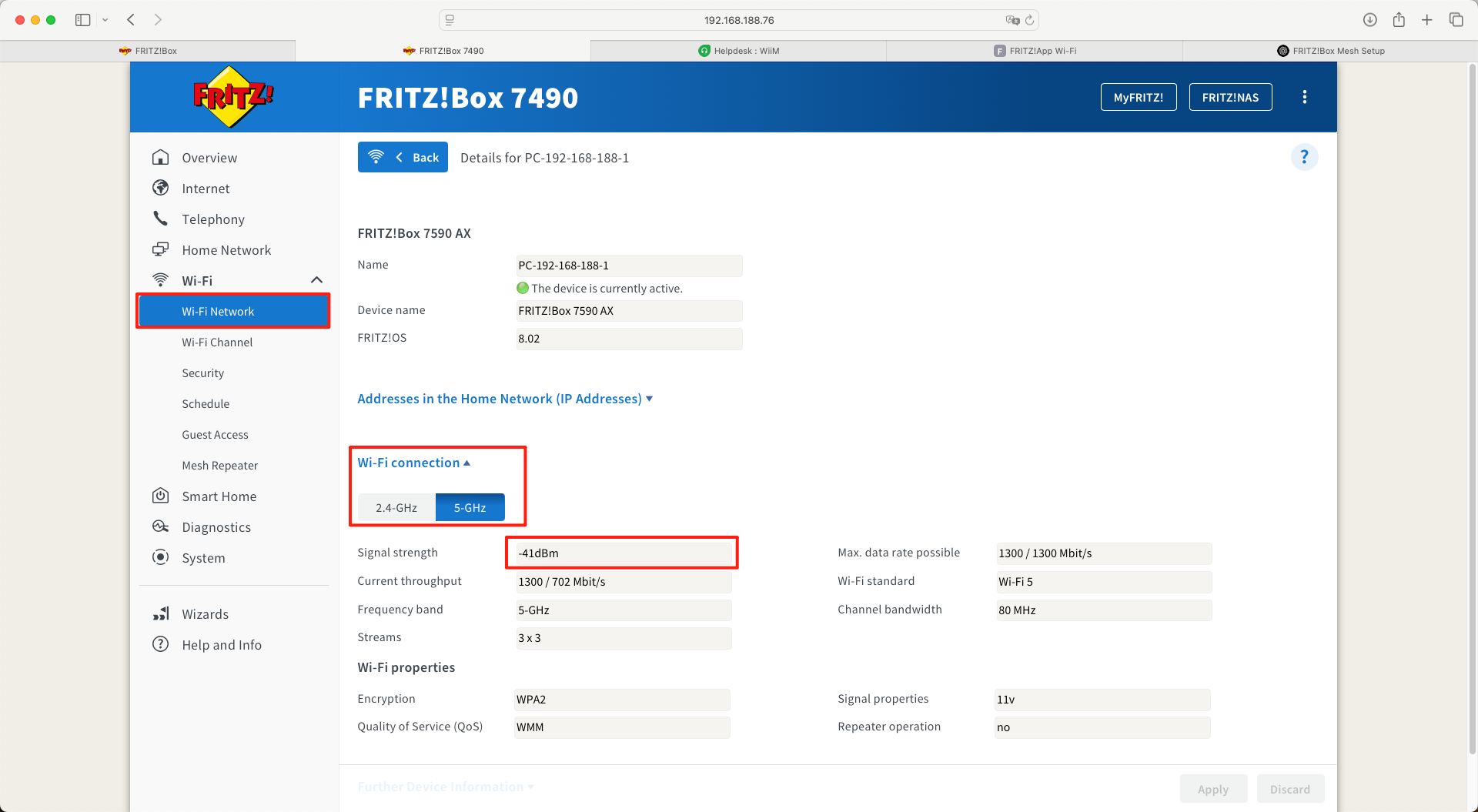Click the Internet globe icon

tap(160, 188)
